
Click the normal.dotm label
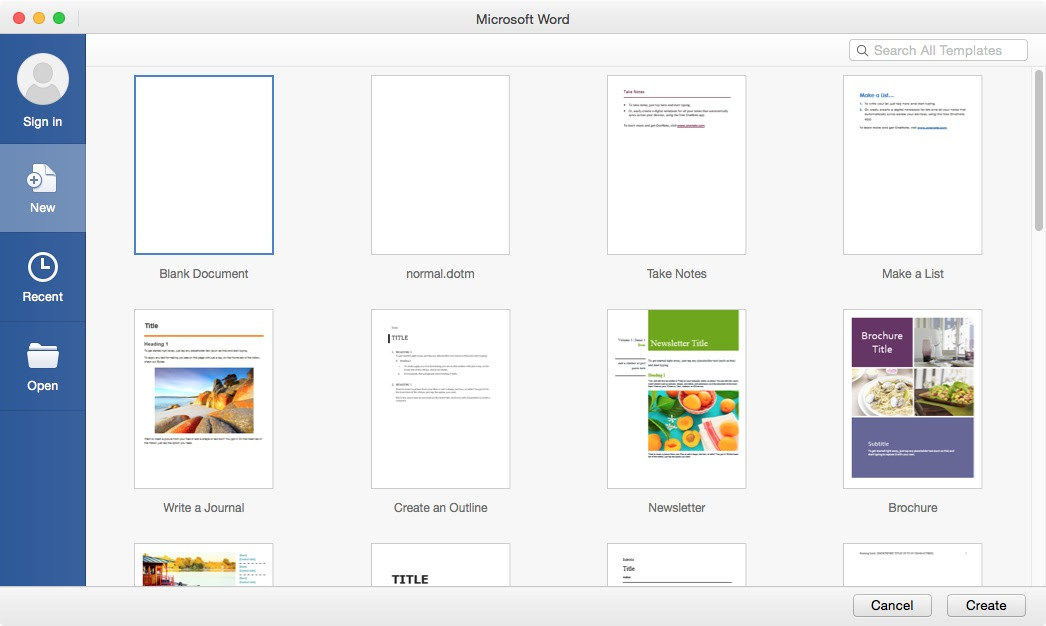[x=440, y=274]
